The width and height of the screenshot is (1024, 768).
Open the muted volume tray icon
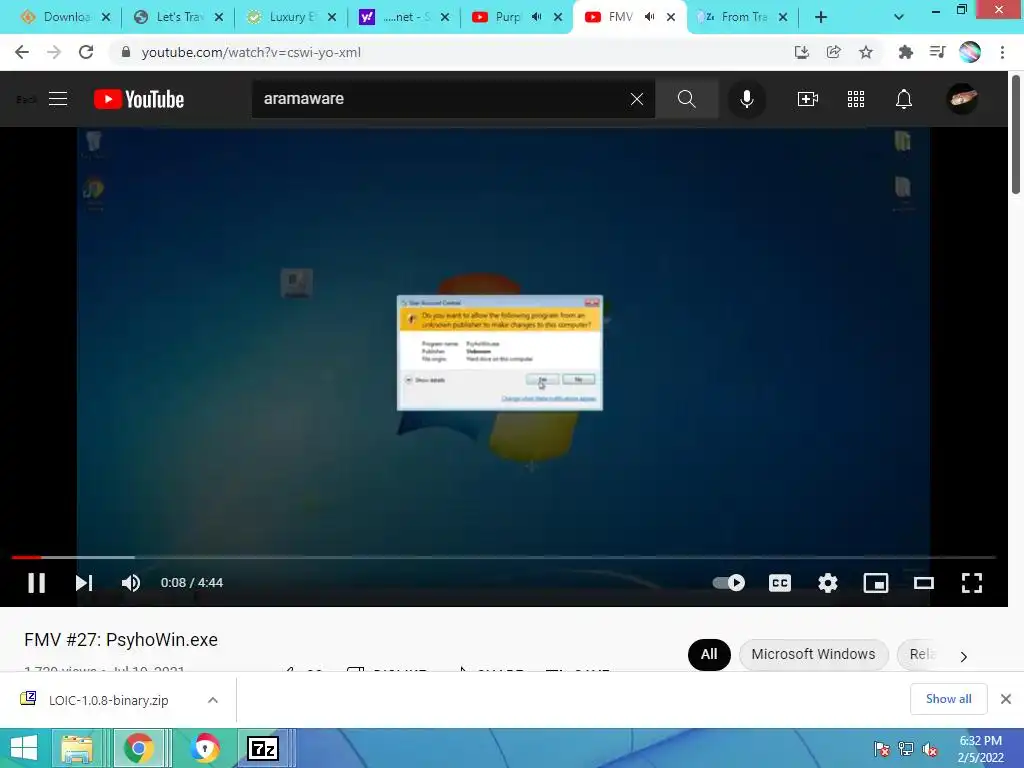pos(930,749)
